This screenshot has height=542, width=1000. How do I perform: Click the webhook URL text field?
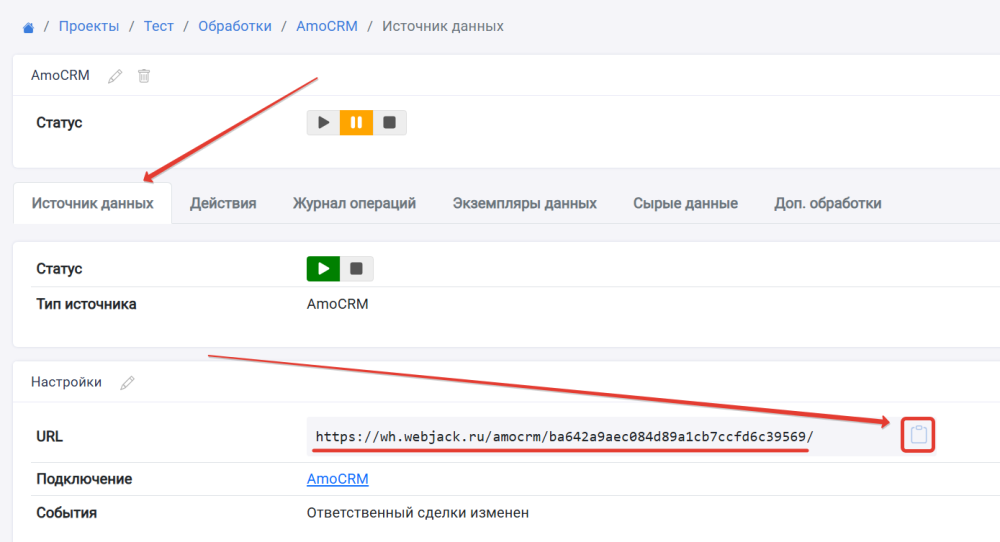(x=603, y=436)
